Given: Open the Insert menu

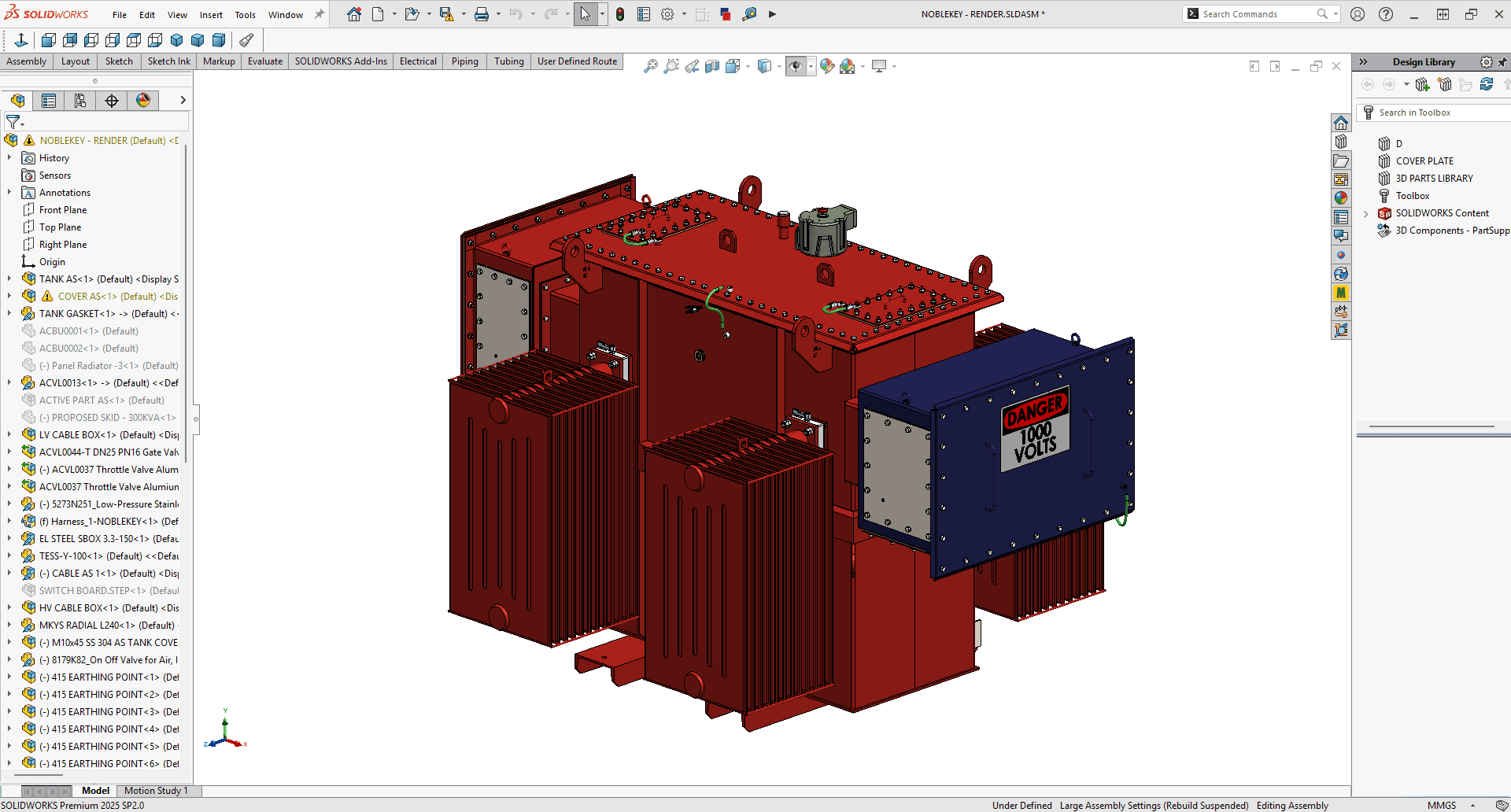Looking at the screenshot, I should (211, 13).
